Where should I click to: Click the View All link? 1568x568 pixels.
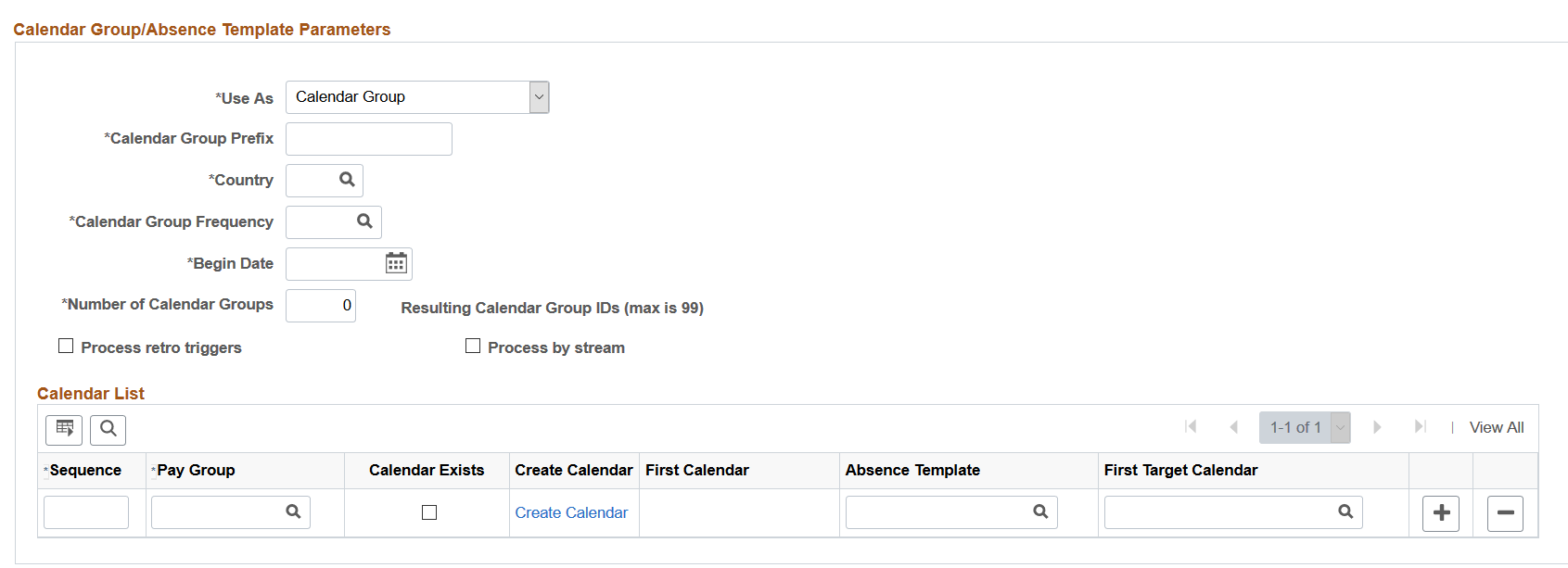1496,427
